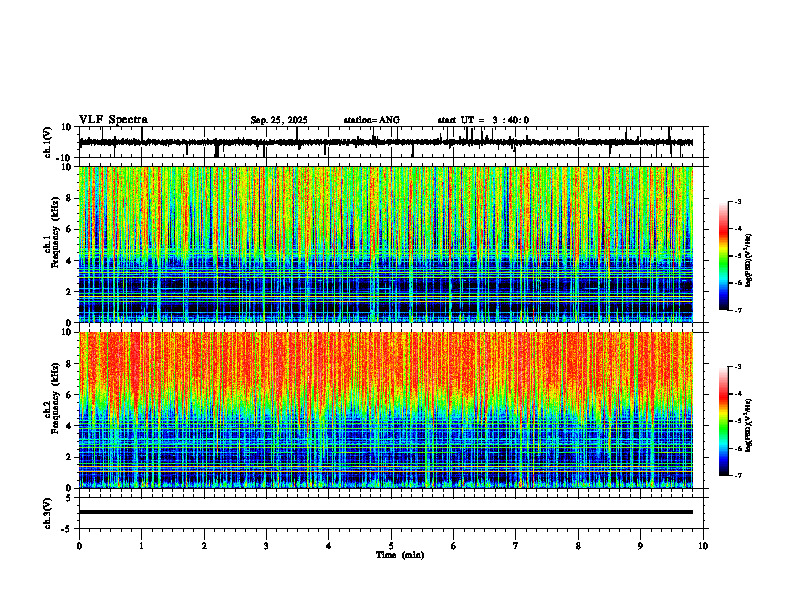Click the ch.2 color scale log(PSD) unit label

tap(749, 426)
